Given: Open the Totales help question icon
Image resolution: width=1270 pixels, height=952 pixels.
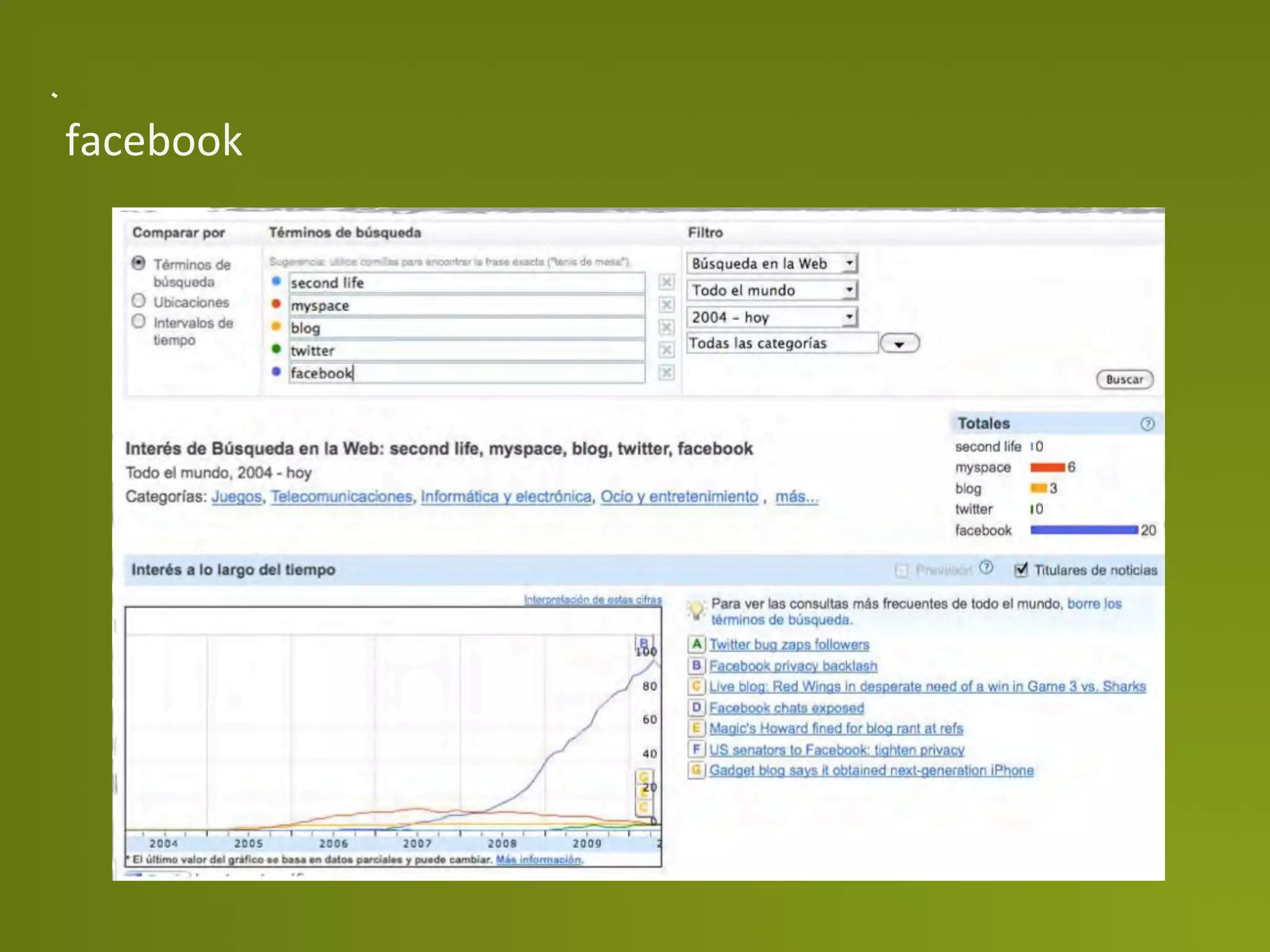Looking at the screenshot, I should pos(1147,424).
